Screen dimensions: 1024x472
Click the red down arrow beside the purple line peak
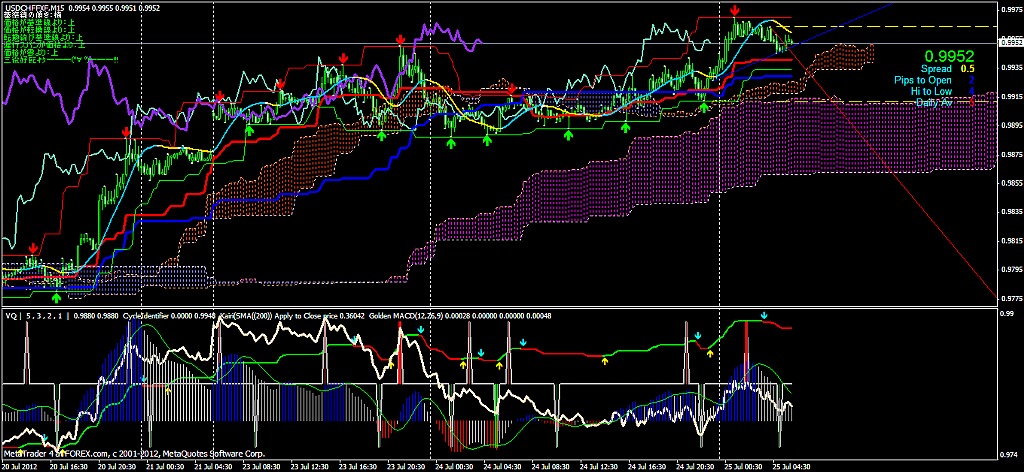pyautogui.click(x=401, y=41)
